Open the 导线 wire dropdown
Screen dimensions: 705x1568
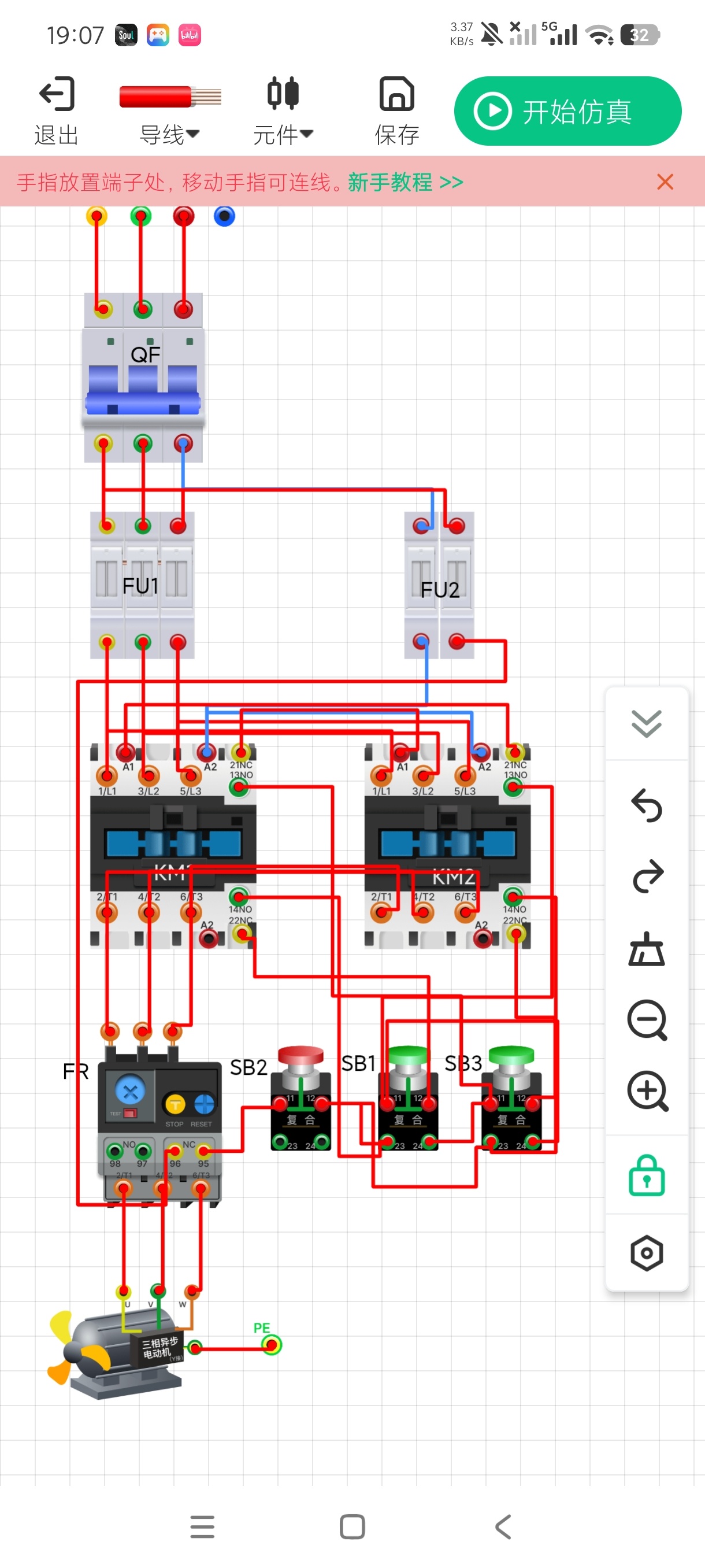pyautogui.click(x=170, y=111)
